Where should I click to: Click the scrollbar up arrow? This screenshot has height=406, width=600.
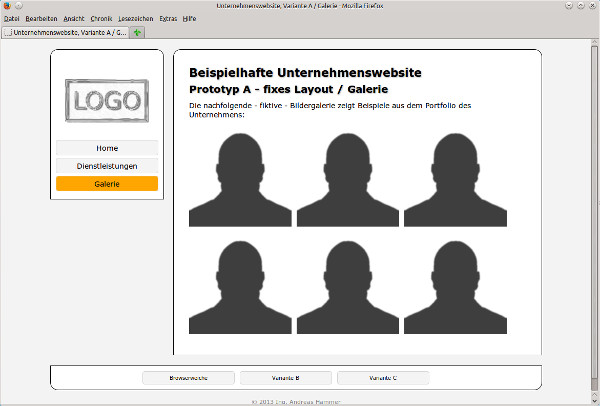(x=594, y=42)
